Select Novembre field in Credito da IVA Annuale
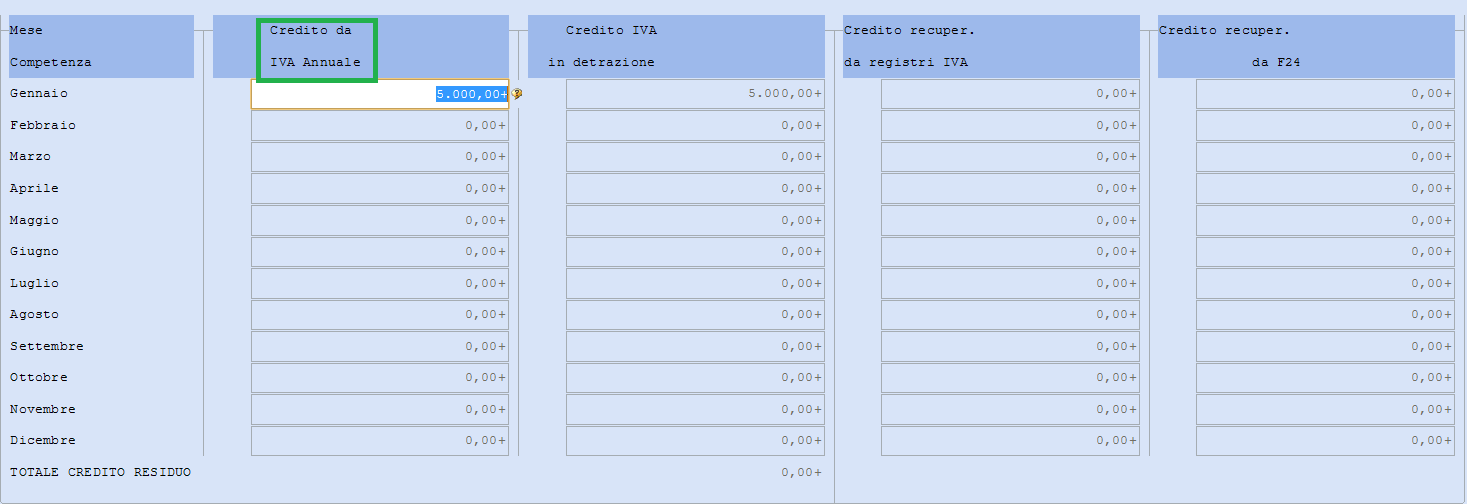This screenshot has height=504, width=1467. [x=380, y=409]
